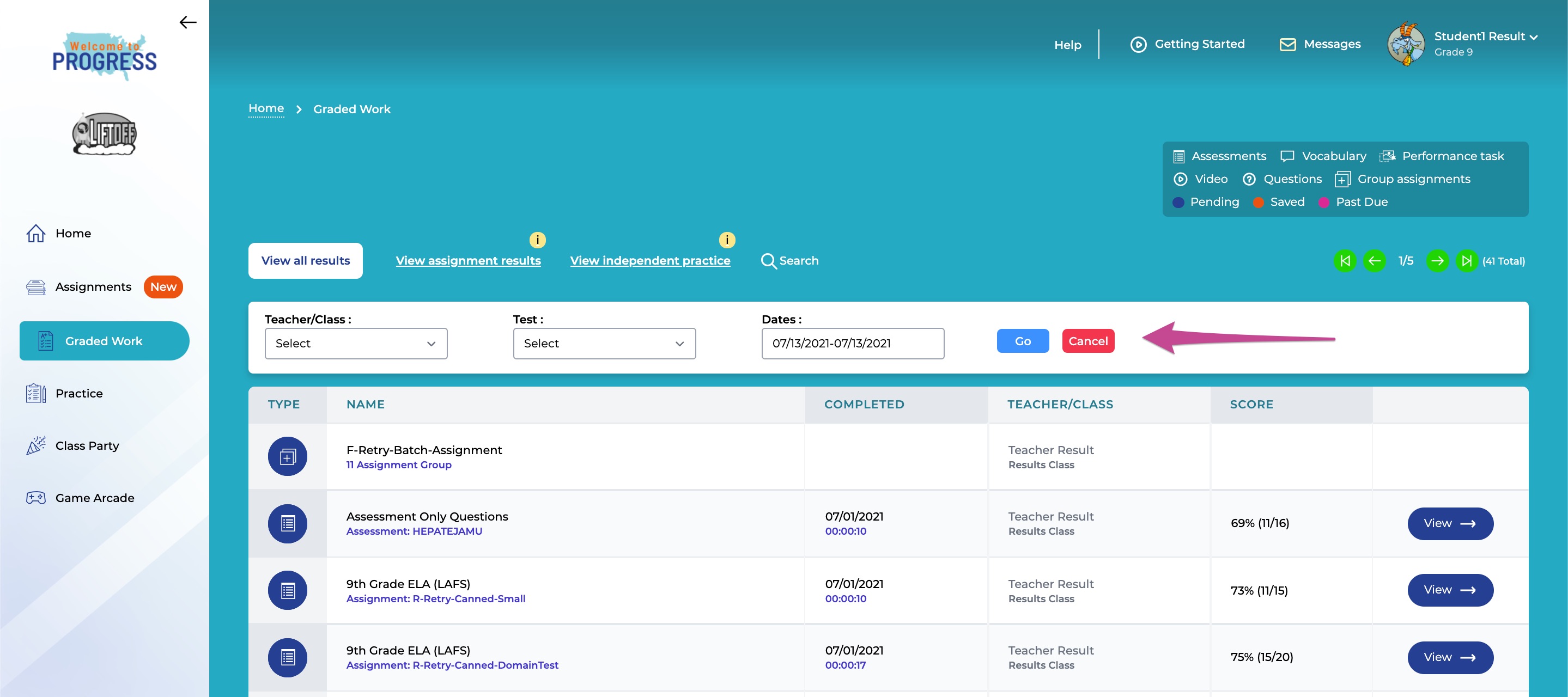Expand the Teacher/Class select dropdown
1568x697 pixels.
[x=356, y=344]
